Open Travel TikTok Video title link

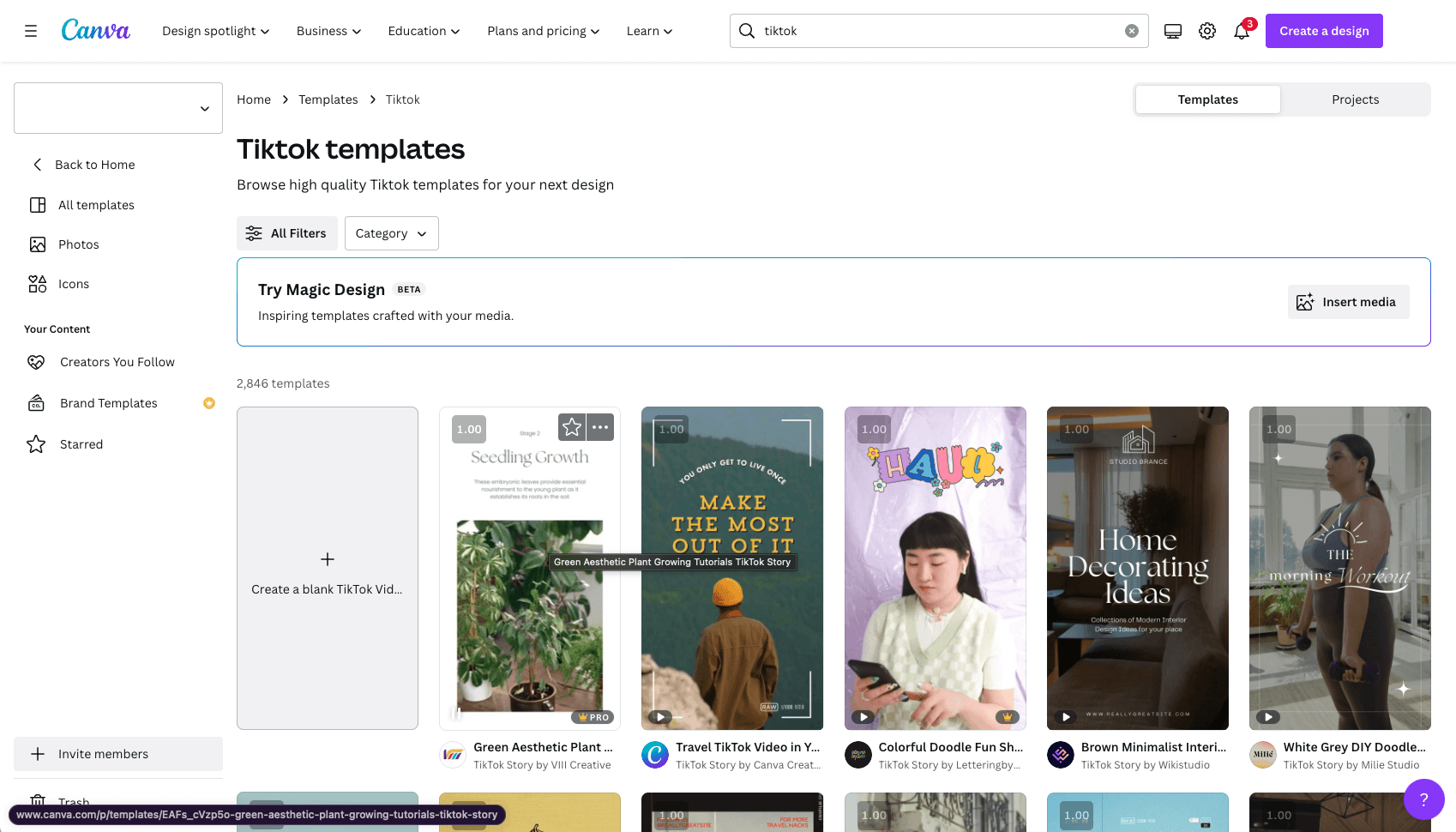point(748,747)
